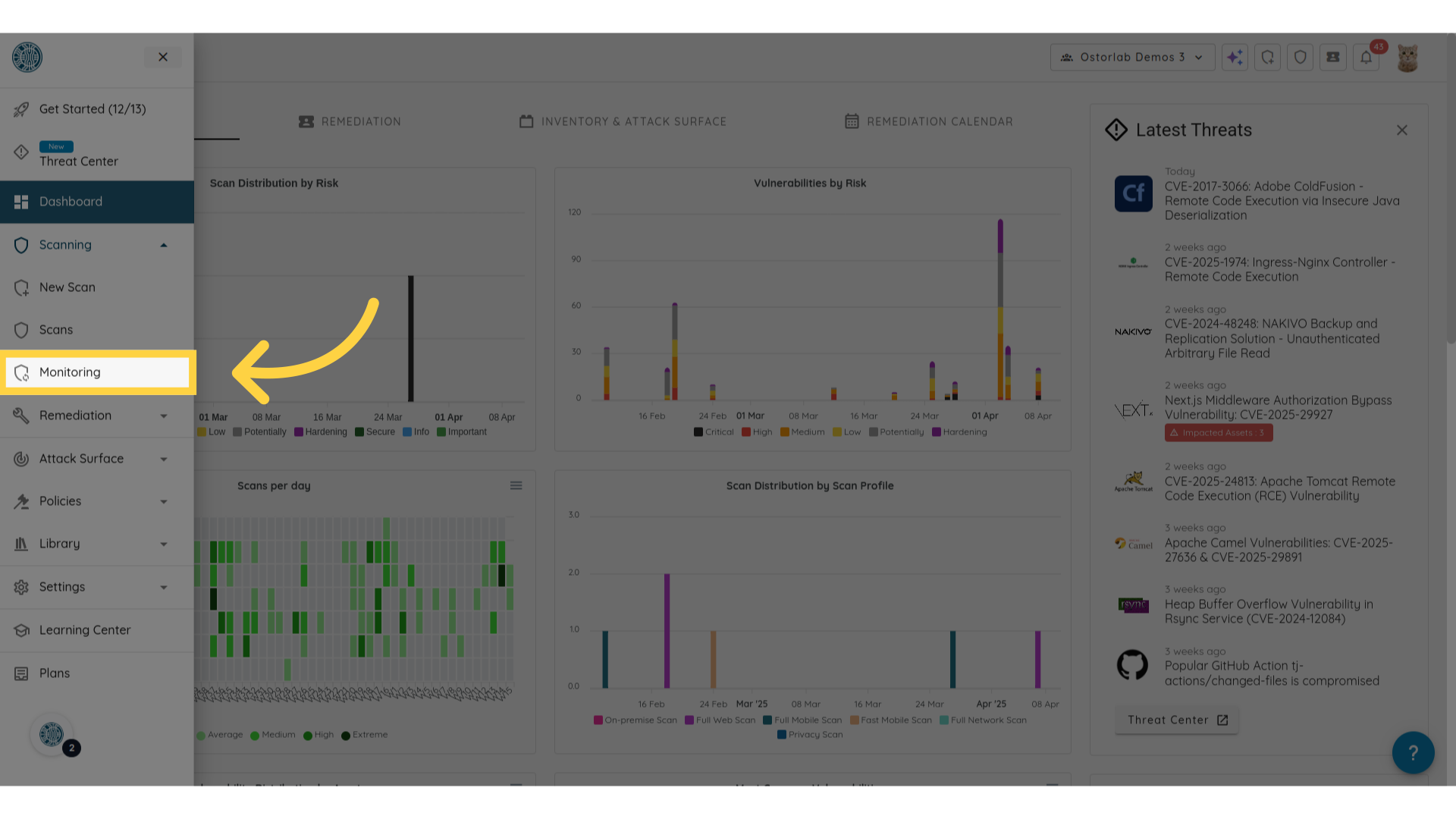Image resolution: width=1456 pixels, height=819 pixels.
Task: Click the AI sparkle icon in top bar
Action: tap(1235, 57)
